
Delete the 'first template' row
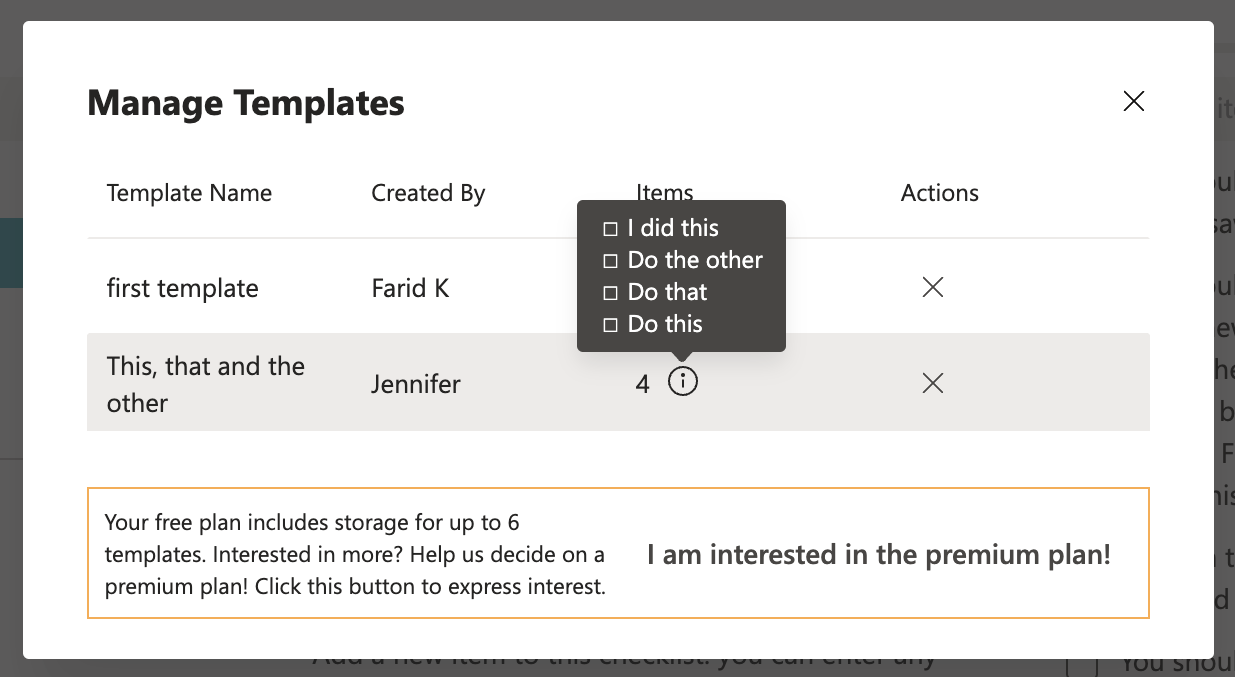(932, 288)
